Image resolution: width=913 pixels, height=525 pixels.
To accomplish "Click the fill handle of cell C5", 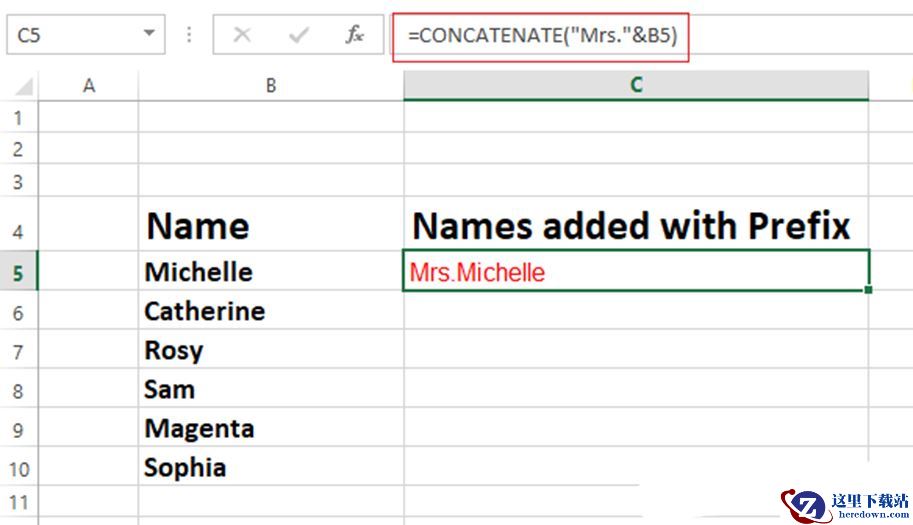I will pyautogui.click(x=868, y=289).
